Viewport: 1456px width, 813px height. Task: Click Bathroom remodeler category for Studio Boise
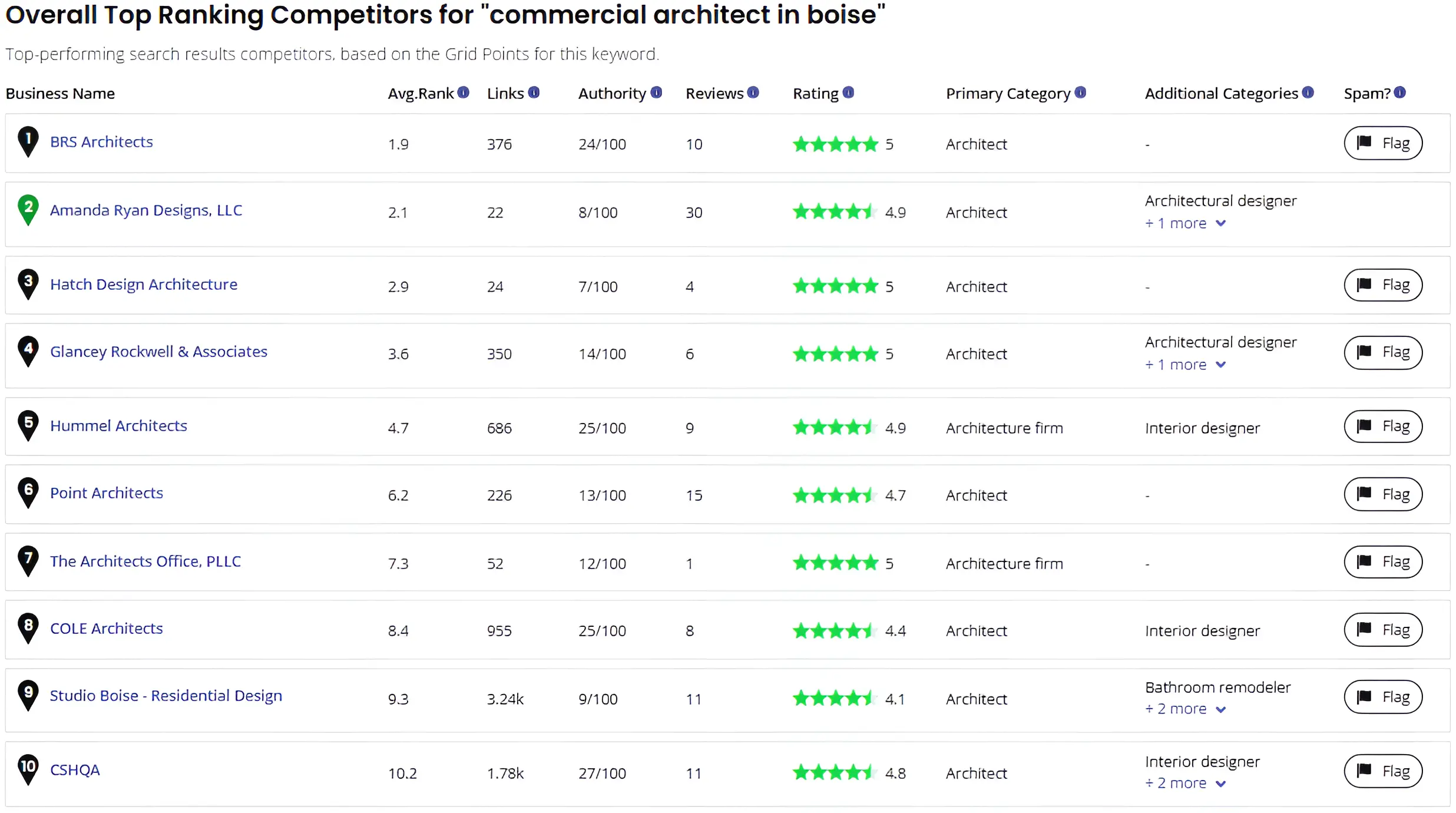1217,688
